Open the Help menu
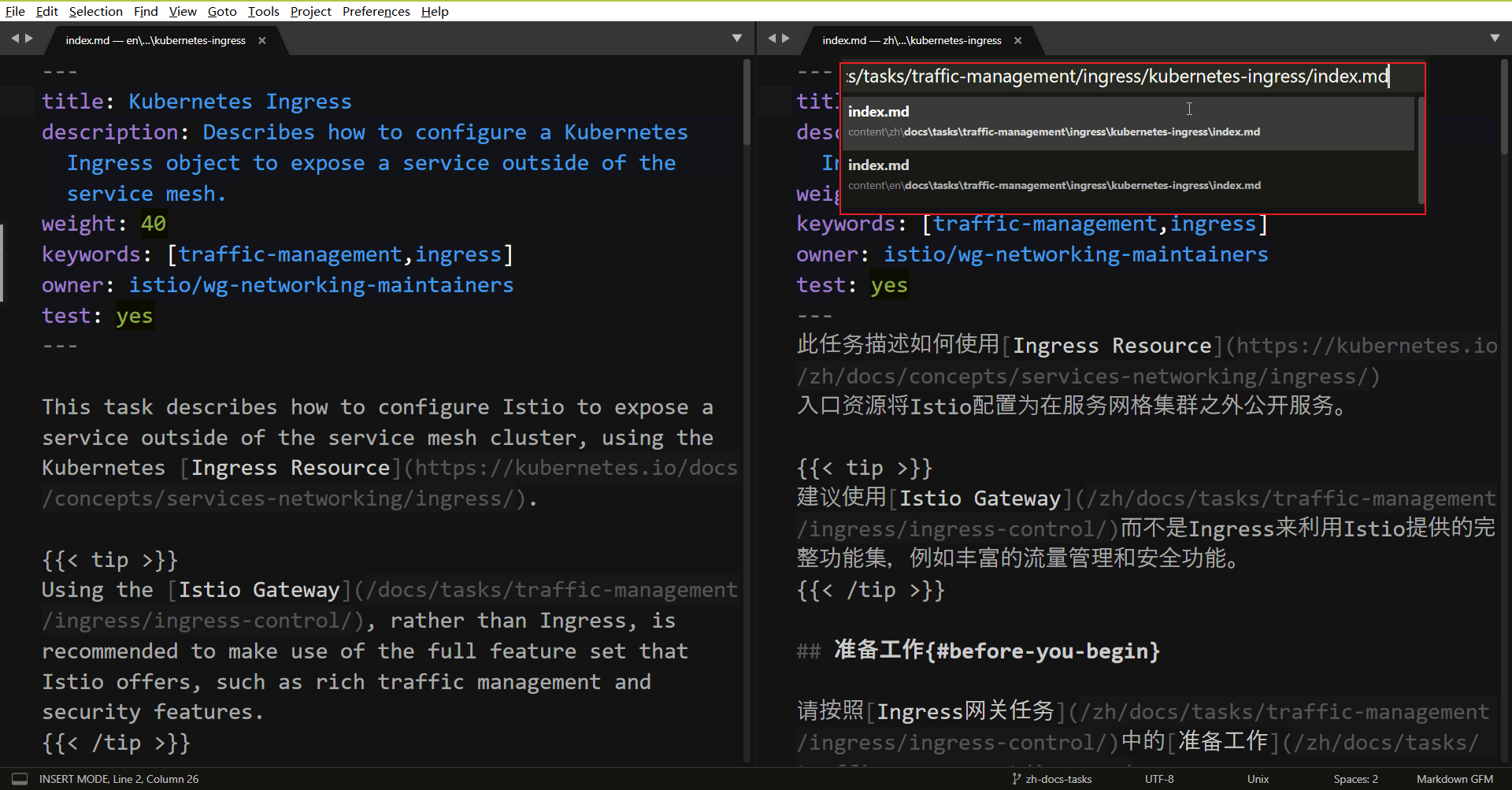The width and height of the screenshot is (1512, 790). [435, 11]
